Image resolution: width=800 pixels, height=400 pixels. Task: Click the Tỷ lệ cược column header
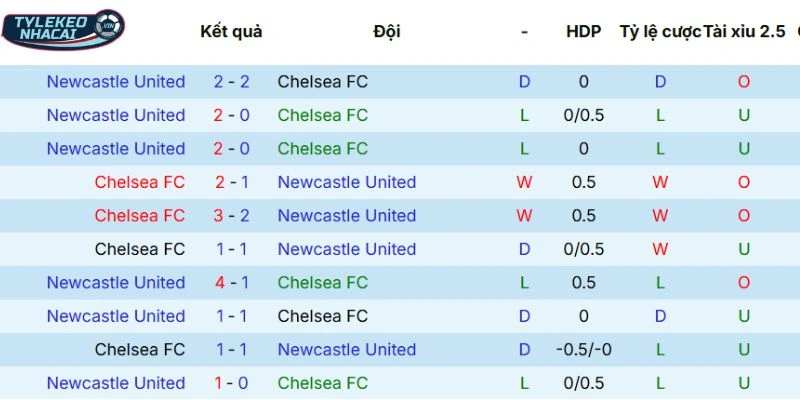(659, 31)
